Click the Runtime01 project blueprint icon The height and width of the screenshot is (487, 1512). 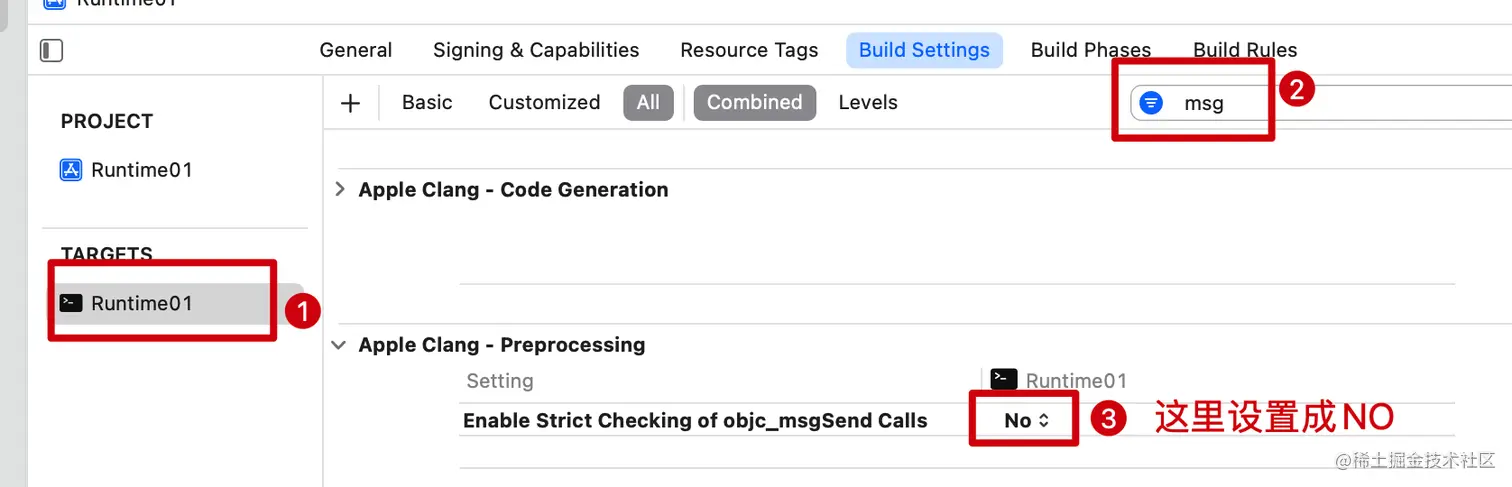(71, 170)
